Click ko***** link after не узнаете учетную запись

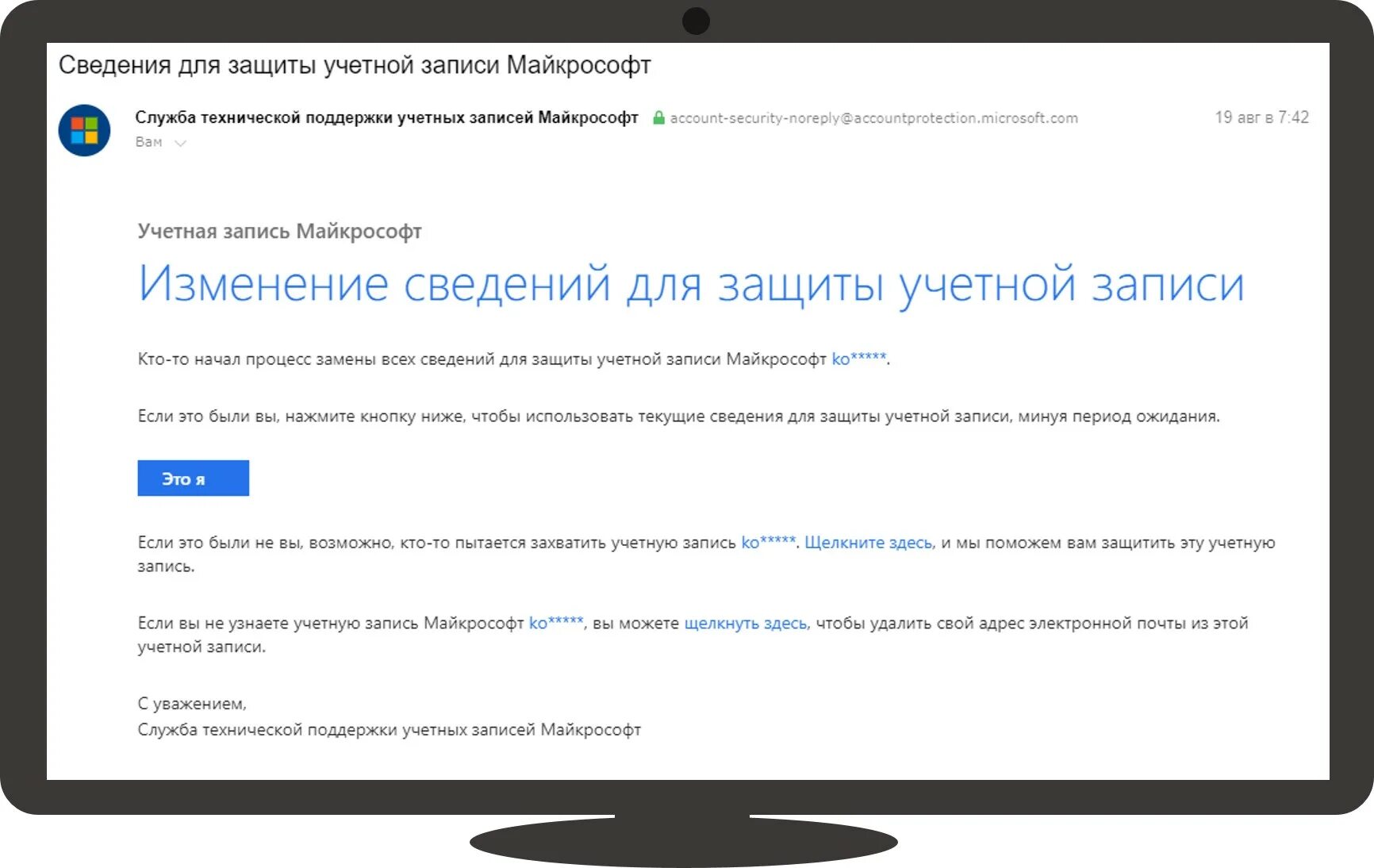pyautogui.click(x=556, y=623)
